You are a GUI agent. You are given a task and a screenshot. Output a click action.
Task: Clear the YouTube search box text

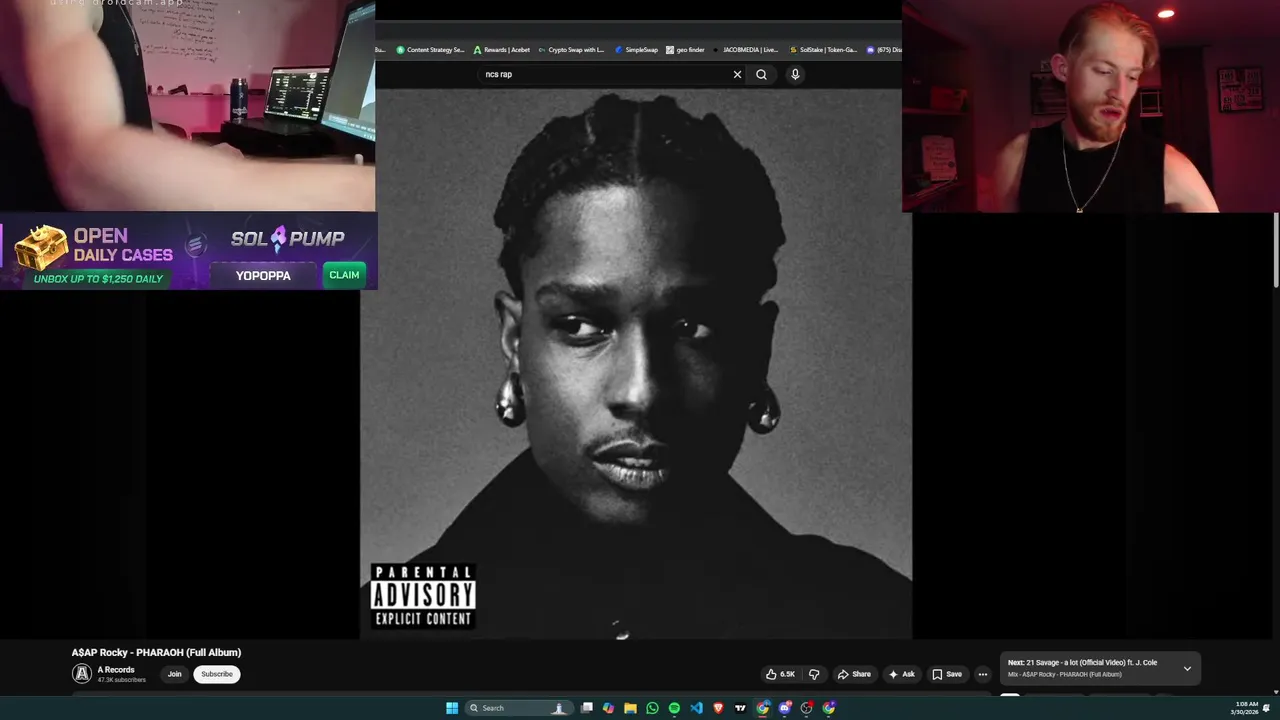(737, 74)
